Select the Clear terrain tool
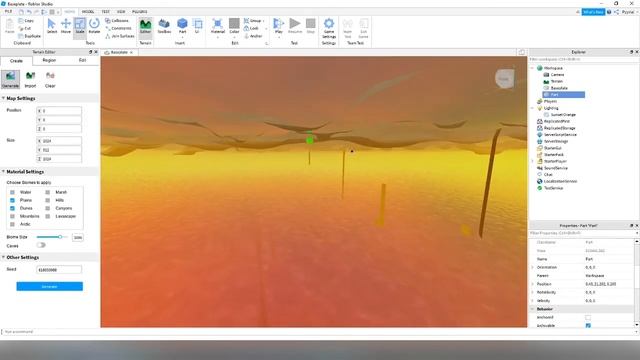Screen dimensions: 640x360 (50, 79)
